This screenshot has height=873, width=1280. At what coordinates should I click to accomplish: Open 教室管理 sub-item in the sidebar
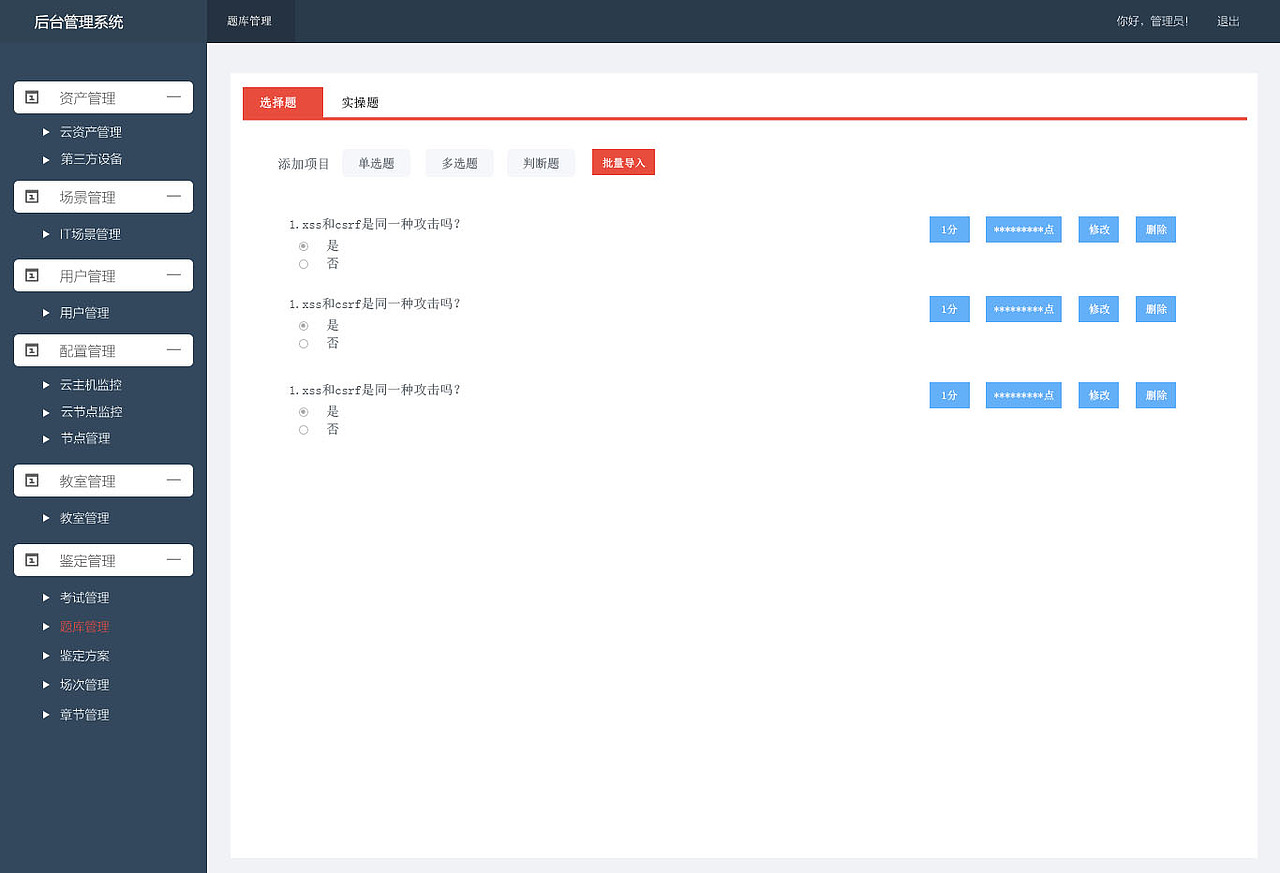[85, 518]
